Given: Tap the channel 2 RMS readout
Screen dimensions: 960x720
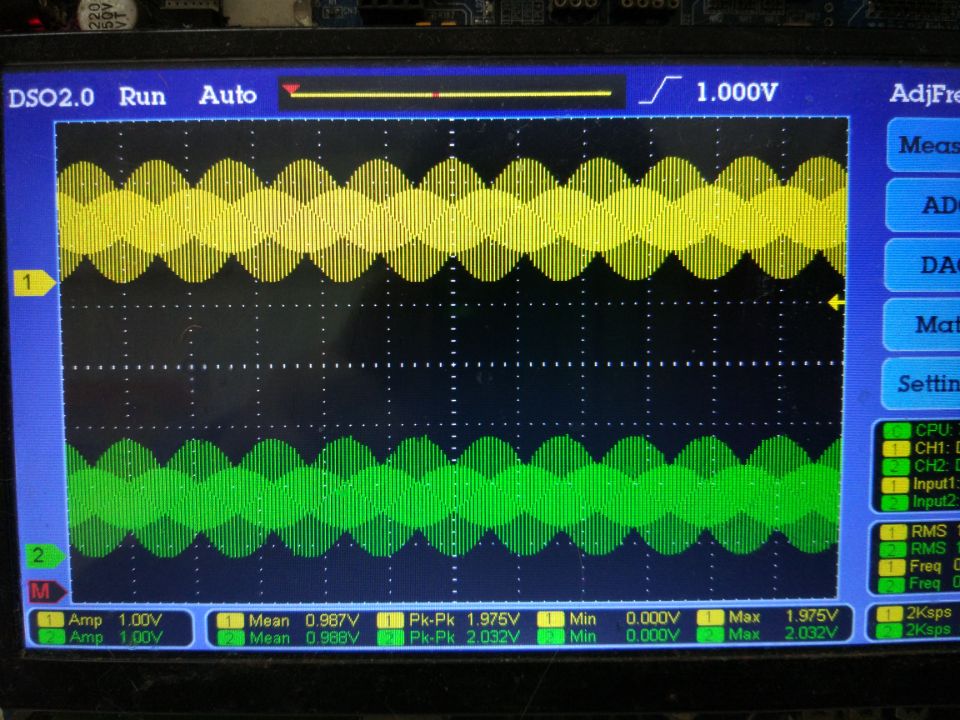Looking at the screenshot, I should (918, 549).
